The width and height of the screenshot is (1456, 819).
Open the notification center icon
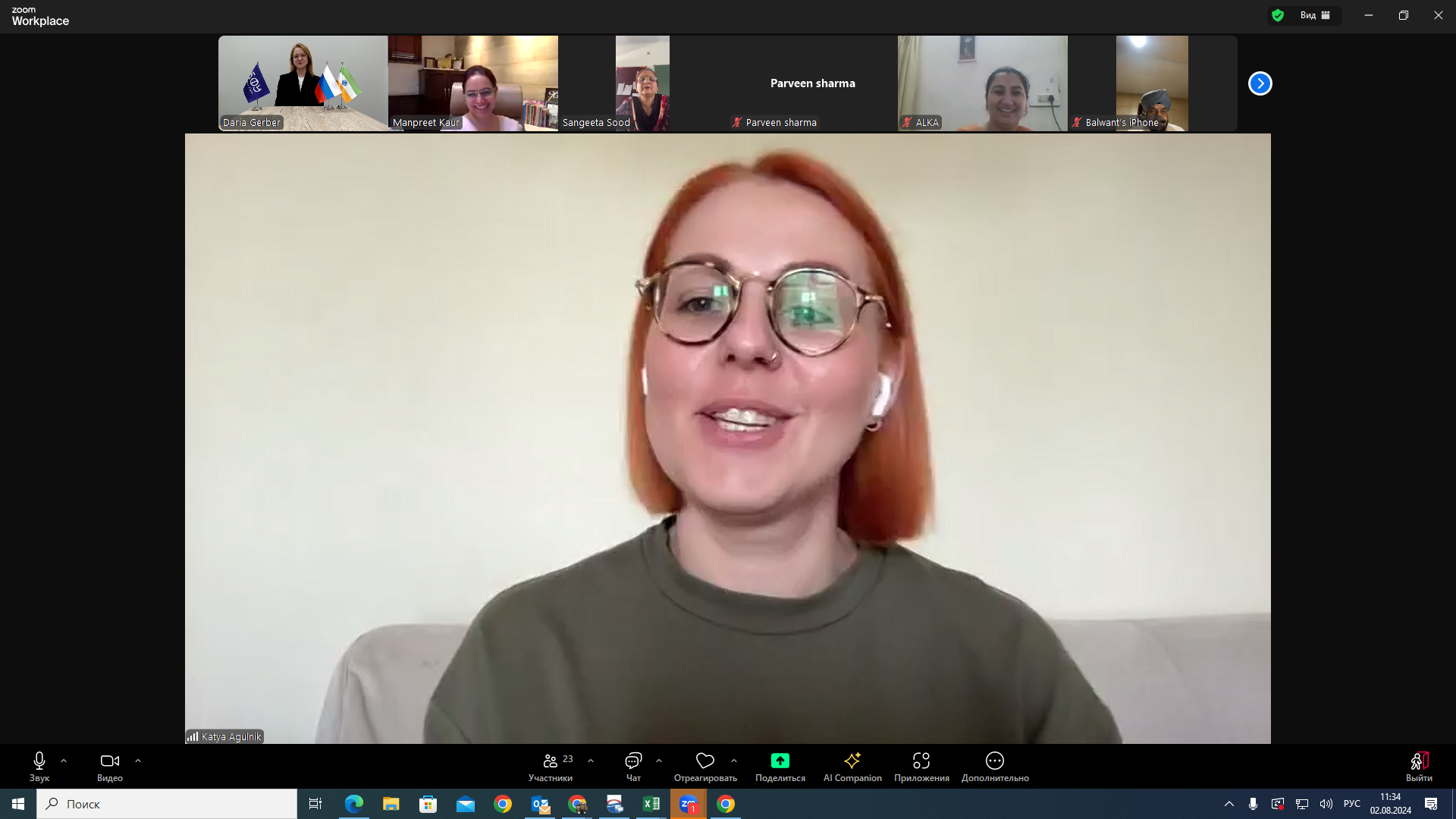click(1431, 804)
